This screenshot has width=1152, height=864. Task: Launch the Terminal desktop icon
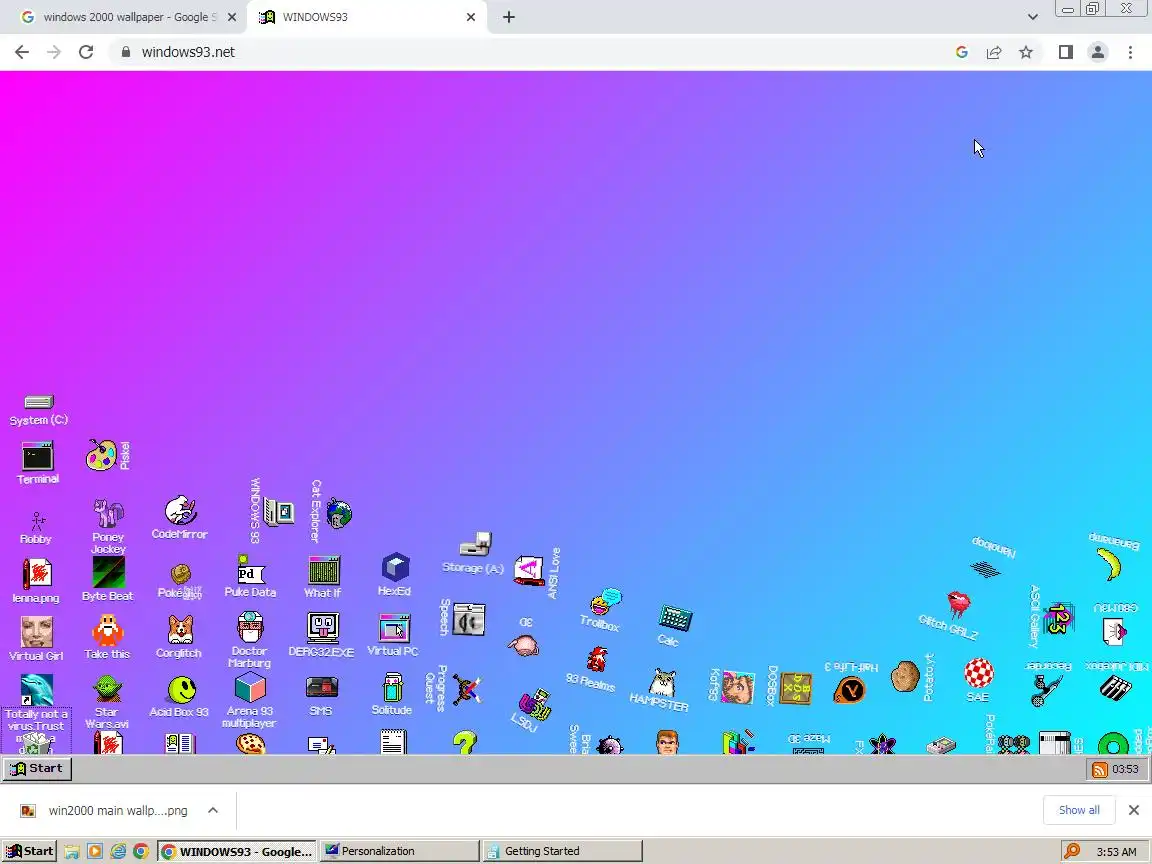coord(37,456)
